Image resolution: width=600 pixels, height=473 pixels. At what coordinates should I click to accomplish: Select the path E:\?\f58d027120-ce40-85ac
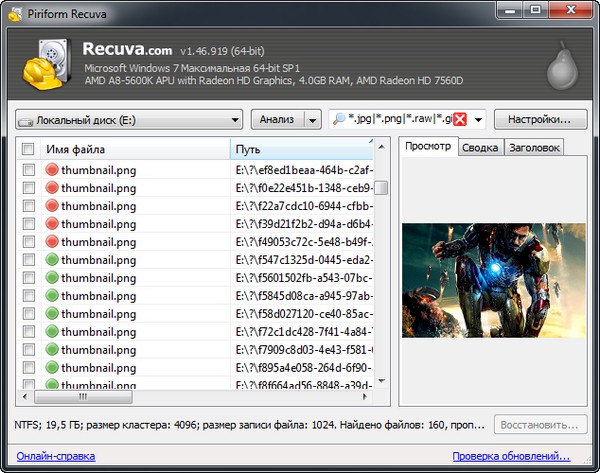click(304, 314)
